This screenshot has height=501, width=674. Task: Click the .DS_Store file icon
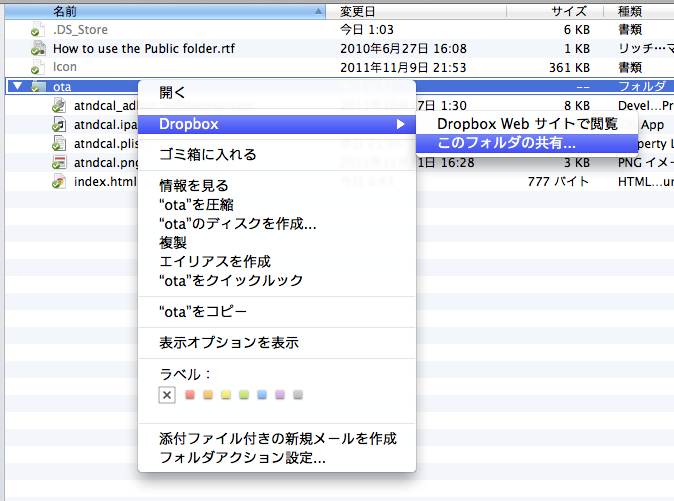pyautogui.click(x=37, y=30)
